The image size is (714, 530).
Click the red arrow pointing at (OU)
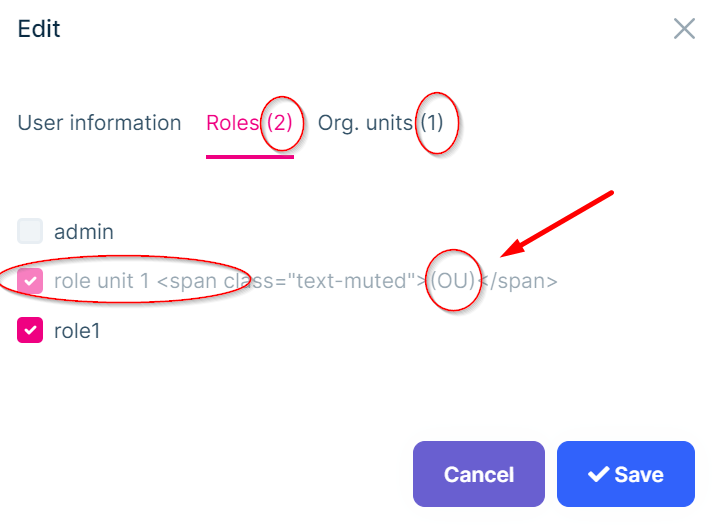pos(558,224)
